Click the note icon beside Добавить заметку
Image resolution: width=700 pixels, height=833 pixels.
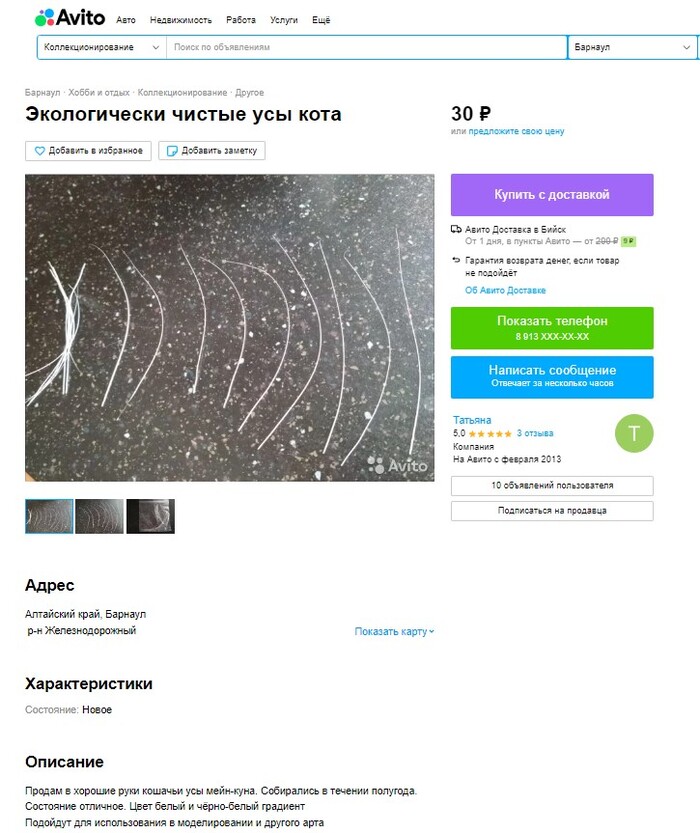(172, 151)
